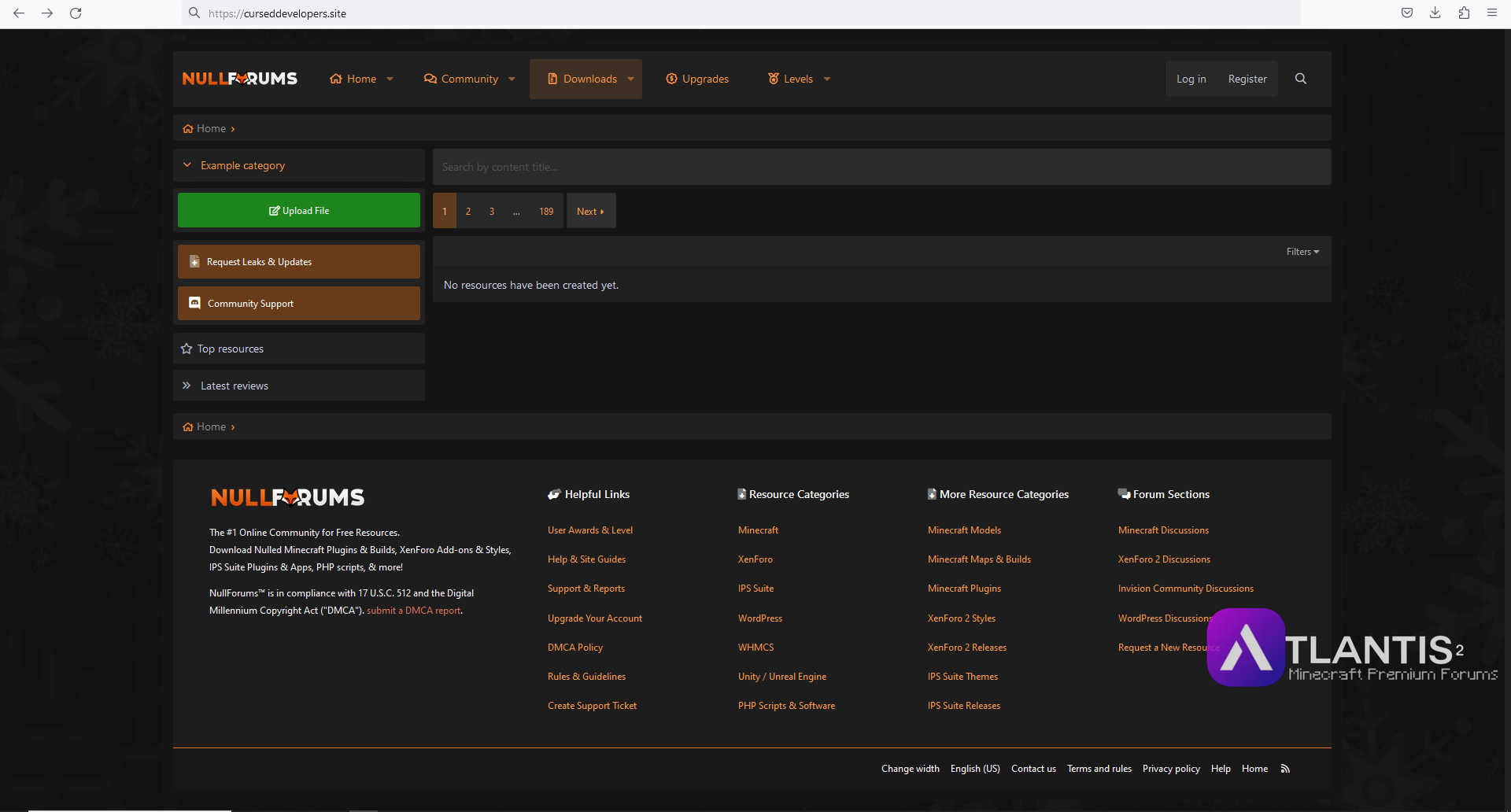Screen dimensions: 1511x812
Task: Open IPS Suite Themes link
Action: coord(962,677)
